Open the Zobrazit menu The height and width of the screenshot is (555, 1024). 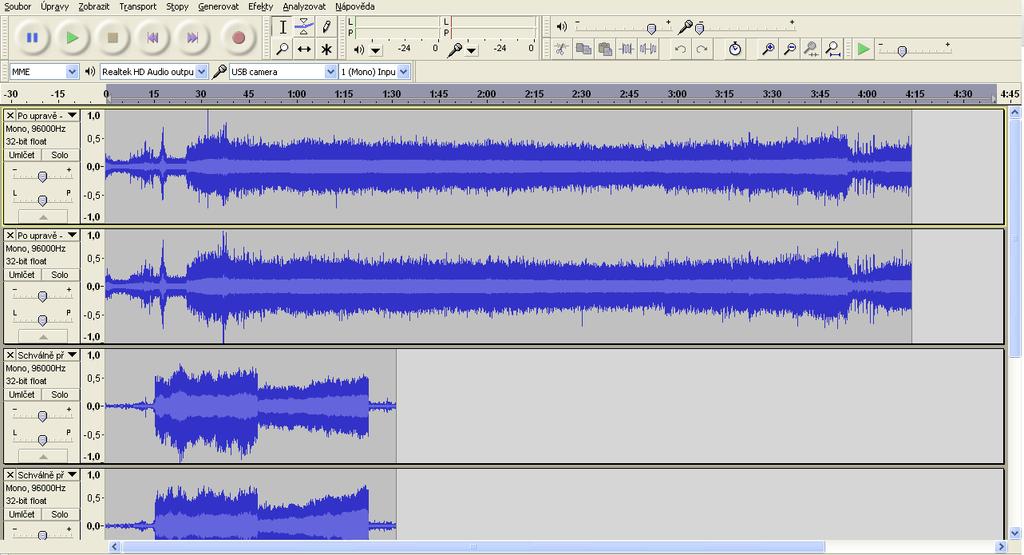coord(93,7)
